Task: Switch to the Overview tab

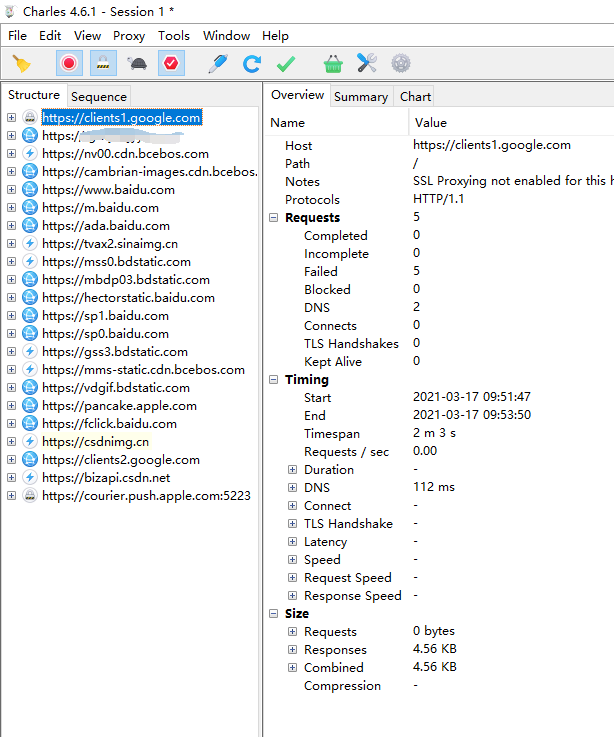Action: click(x=297, y=95)
